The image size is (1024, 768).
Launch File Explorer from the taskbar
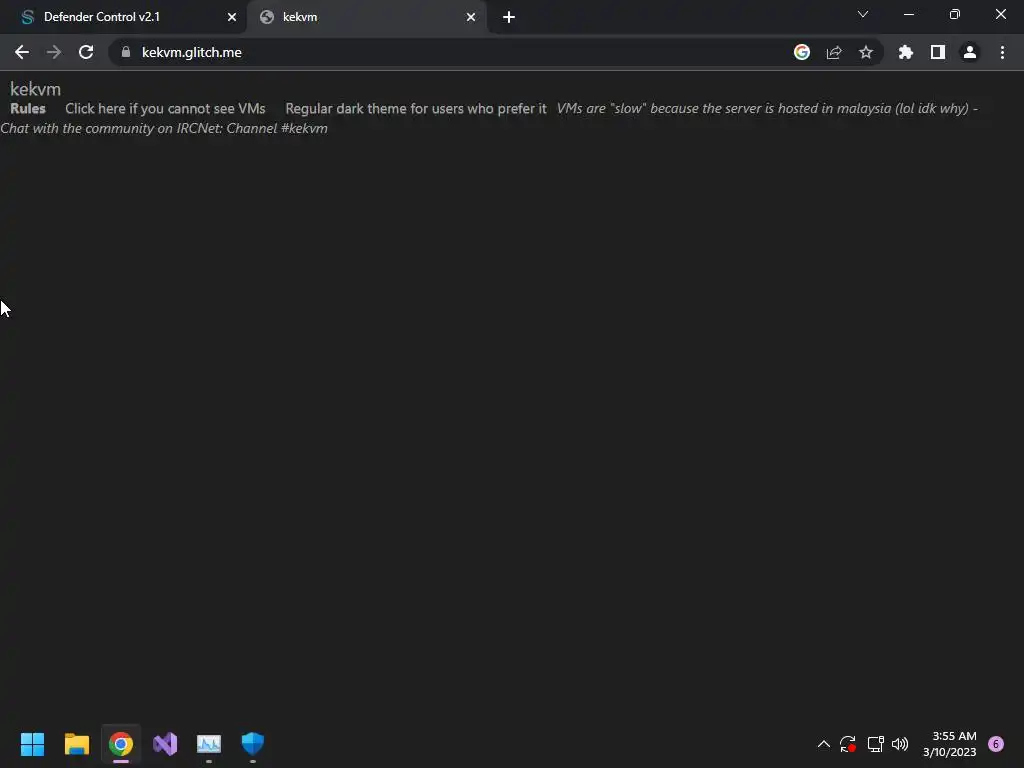tap(76, 744)
